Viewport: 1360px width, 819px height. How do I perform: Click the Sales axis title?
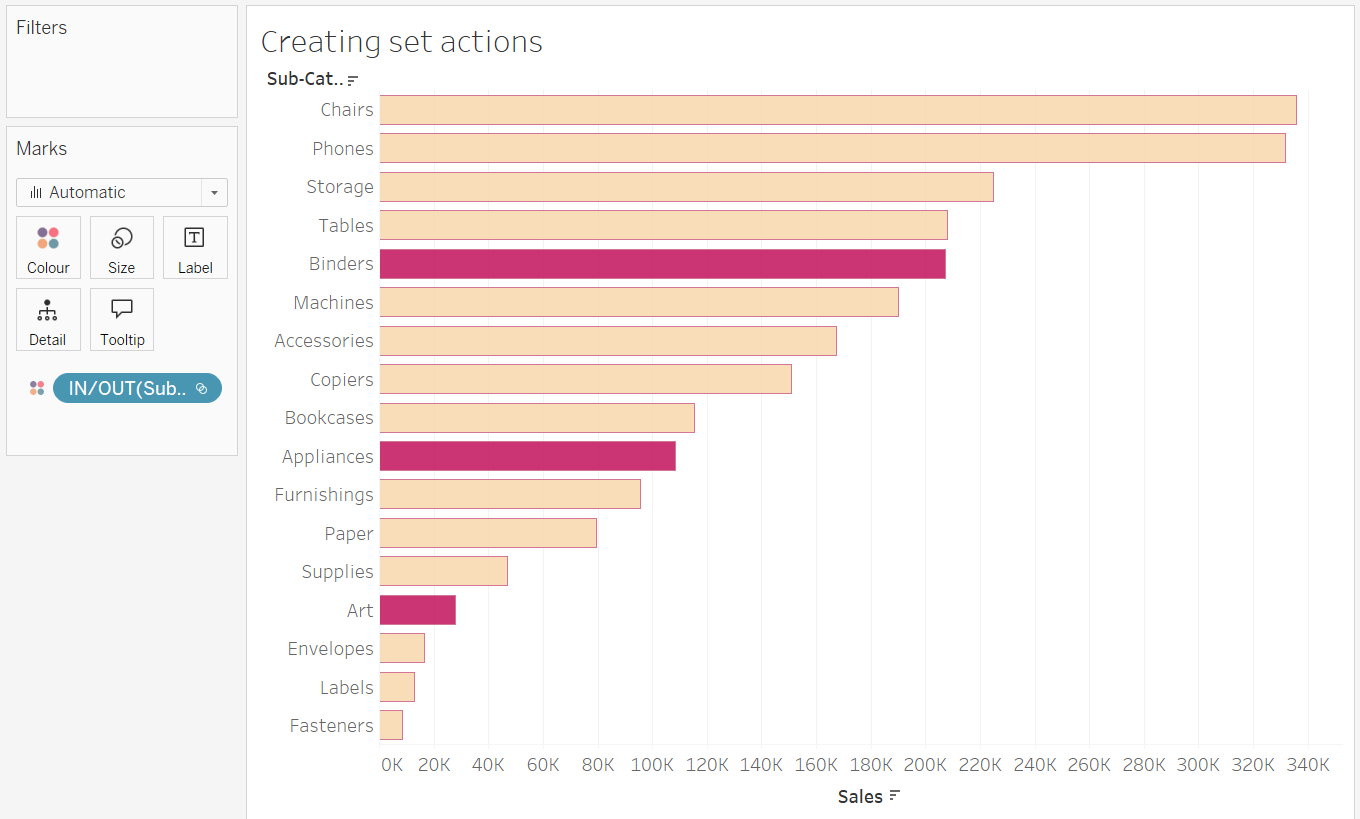[x=860, y=797]
